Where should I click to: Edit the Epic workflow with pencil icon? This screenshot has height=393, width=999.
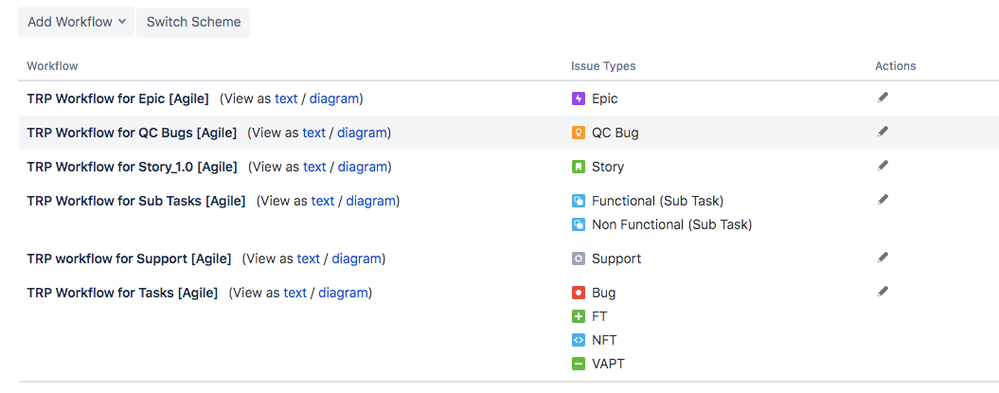click(x=882, y=97)
